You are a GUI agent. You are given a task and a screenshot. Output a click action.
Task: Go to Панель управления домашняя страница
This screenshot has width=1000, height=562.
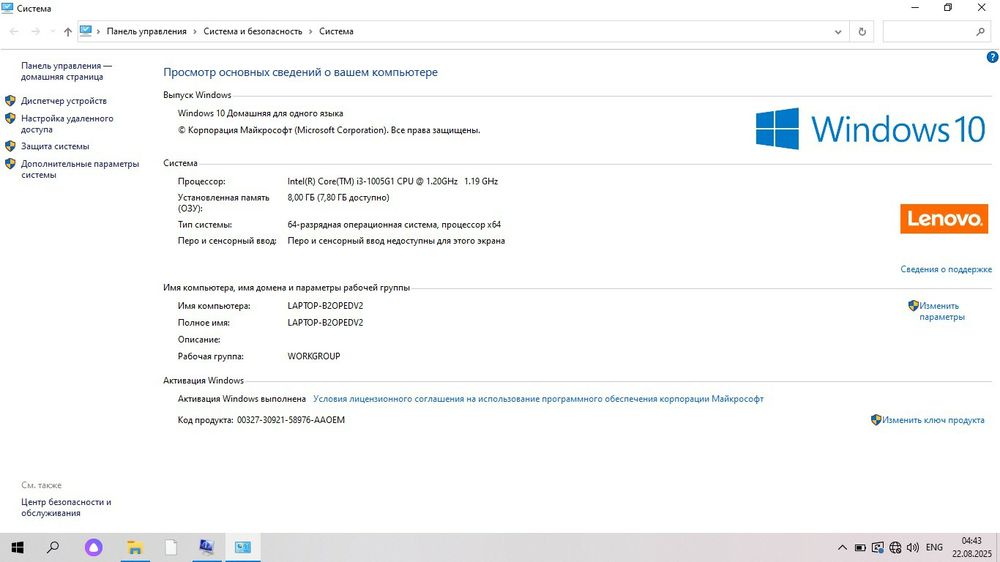66,71
